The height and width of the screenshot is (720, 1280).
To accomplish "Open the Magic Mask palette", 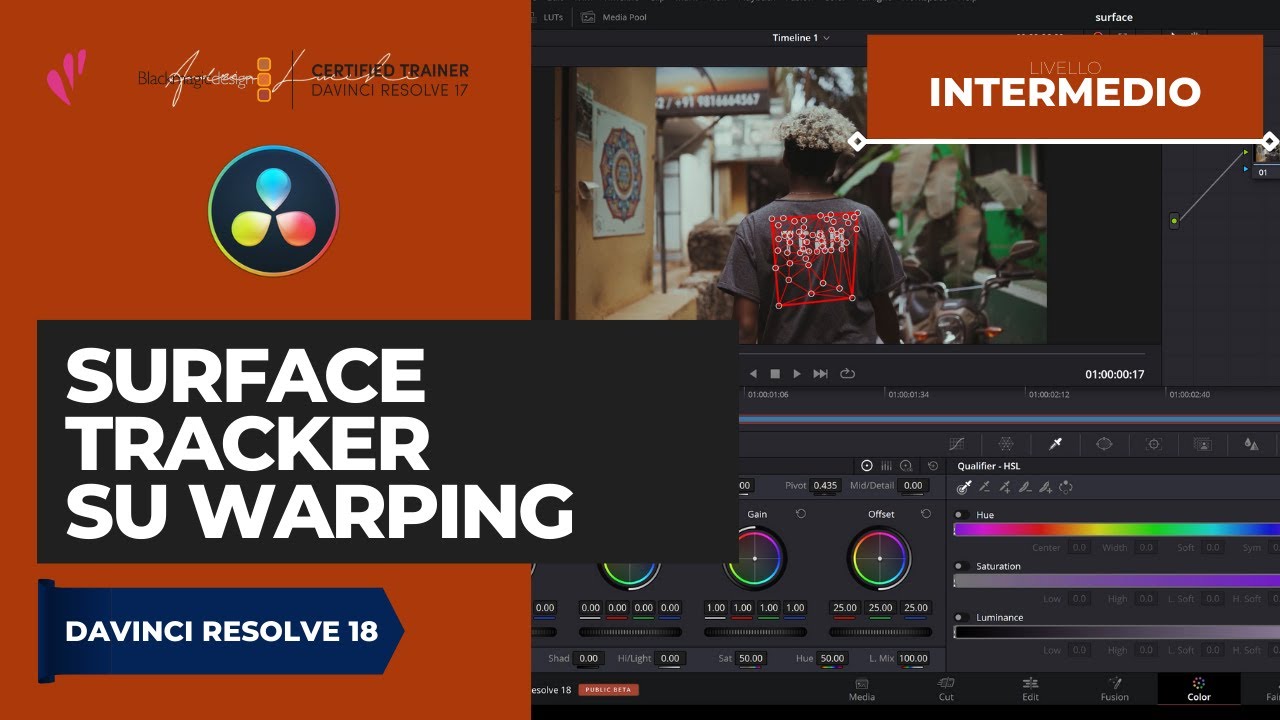I will coord(1202,444).
